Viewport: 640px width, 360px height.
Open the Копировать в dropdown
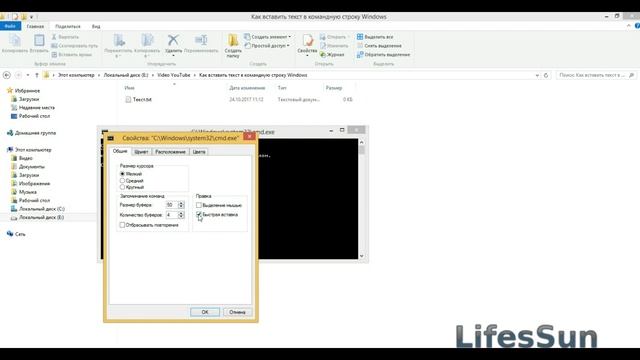point(147,56)
